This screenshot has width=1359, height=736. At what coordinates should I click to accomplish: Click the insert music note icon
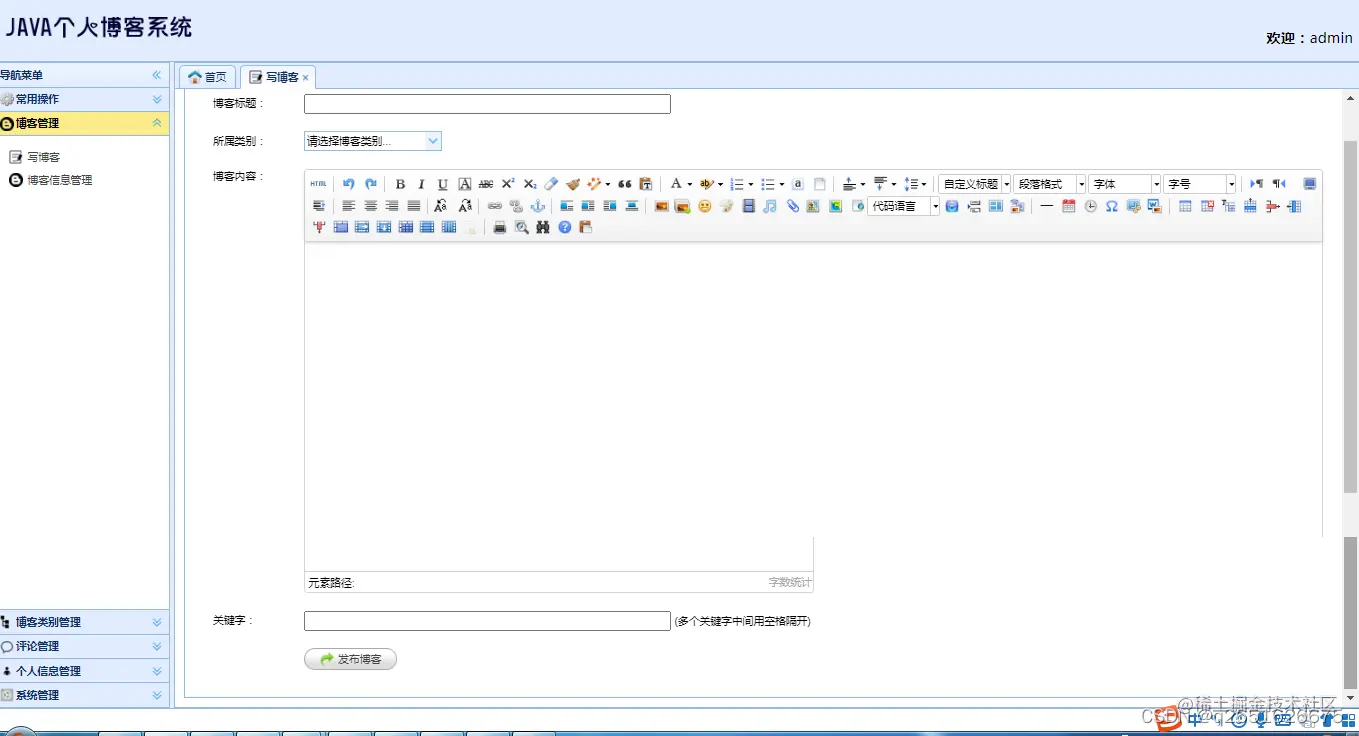coord(770,206)
